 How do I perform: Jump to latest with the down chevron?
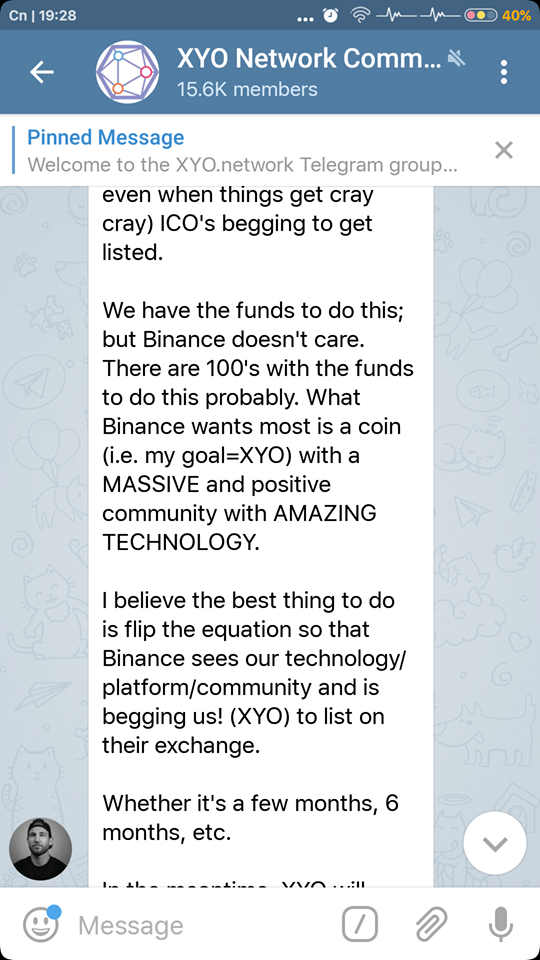click(495, 844)
